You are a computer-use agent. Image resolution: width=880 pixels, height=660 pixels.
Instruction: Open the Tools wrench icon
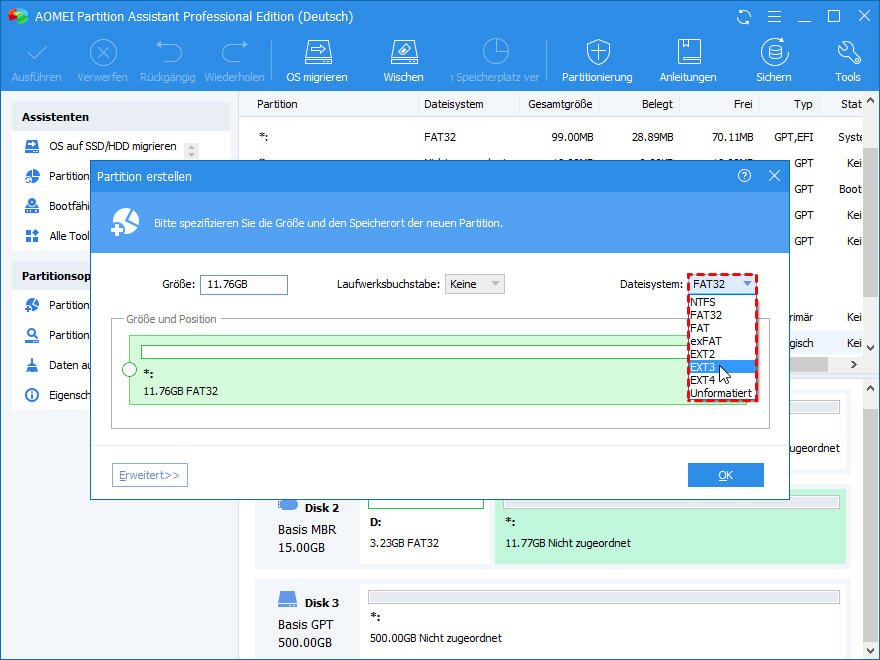coord(848,53)
